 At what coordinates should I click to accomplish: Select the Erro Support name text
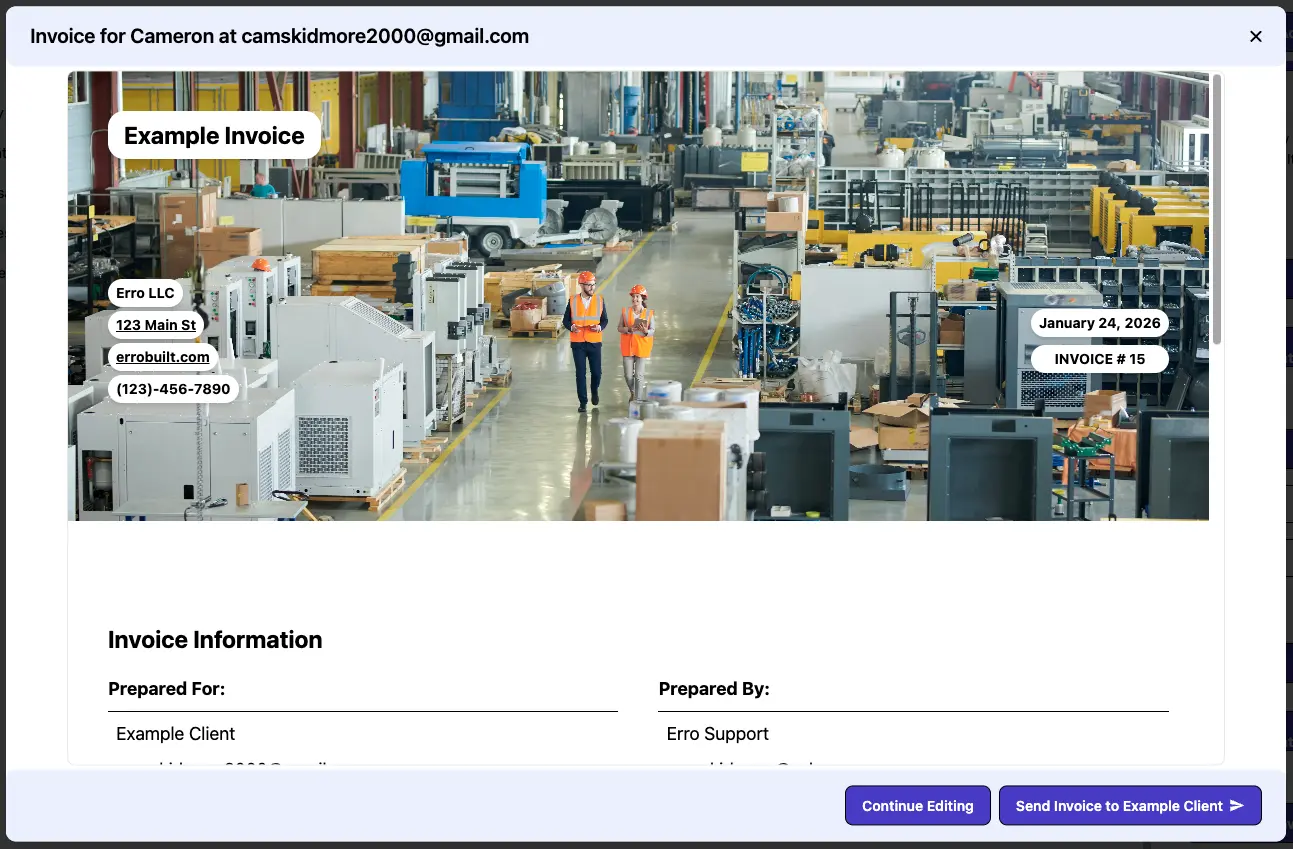pos(717,734)
